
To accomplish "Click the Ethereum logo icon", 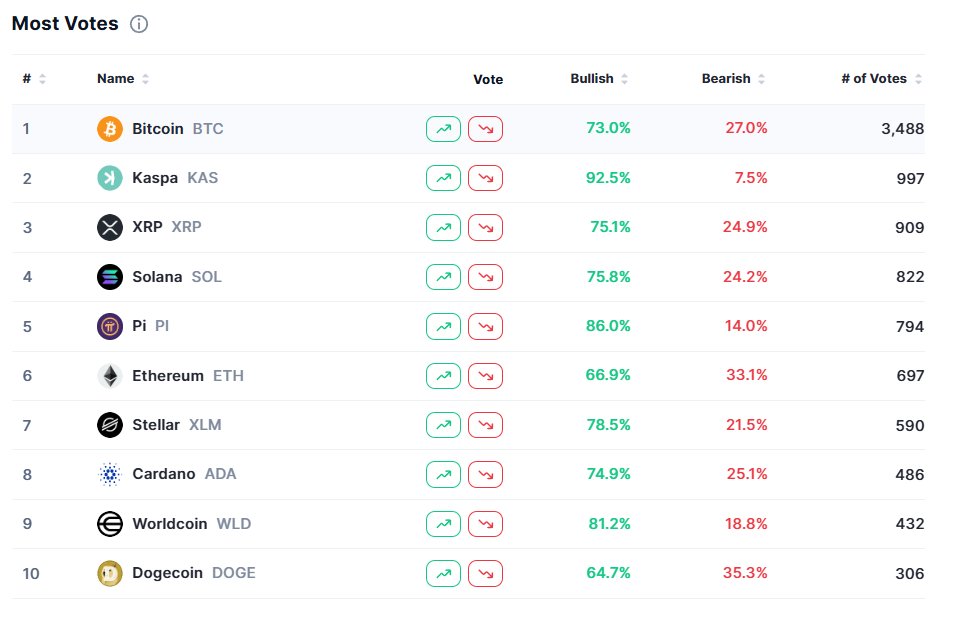I will (110, 375).
